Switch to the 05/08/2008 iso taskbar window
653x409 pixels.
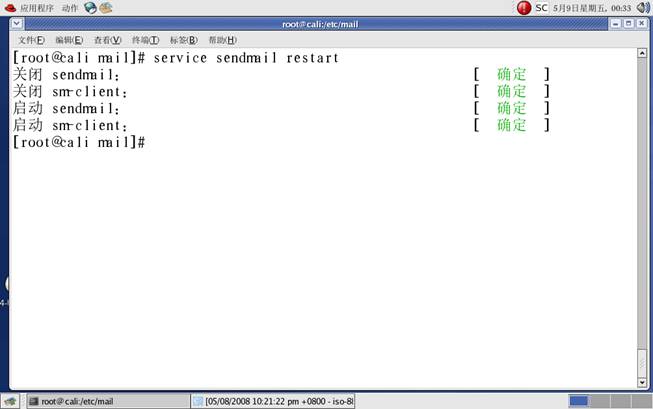tap(273, 401)
